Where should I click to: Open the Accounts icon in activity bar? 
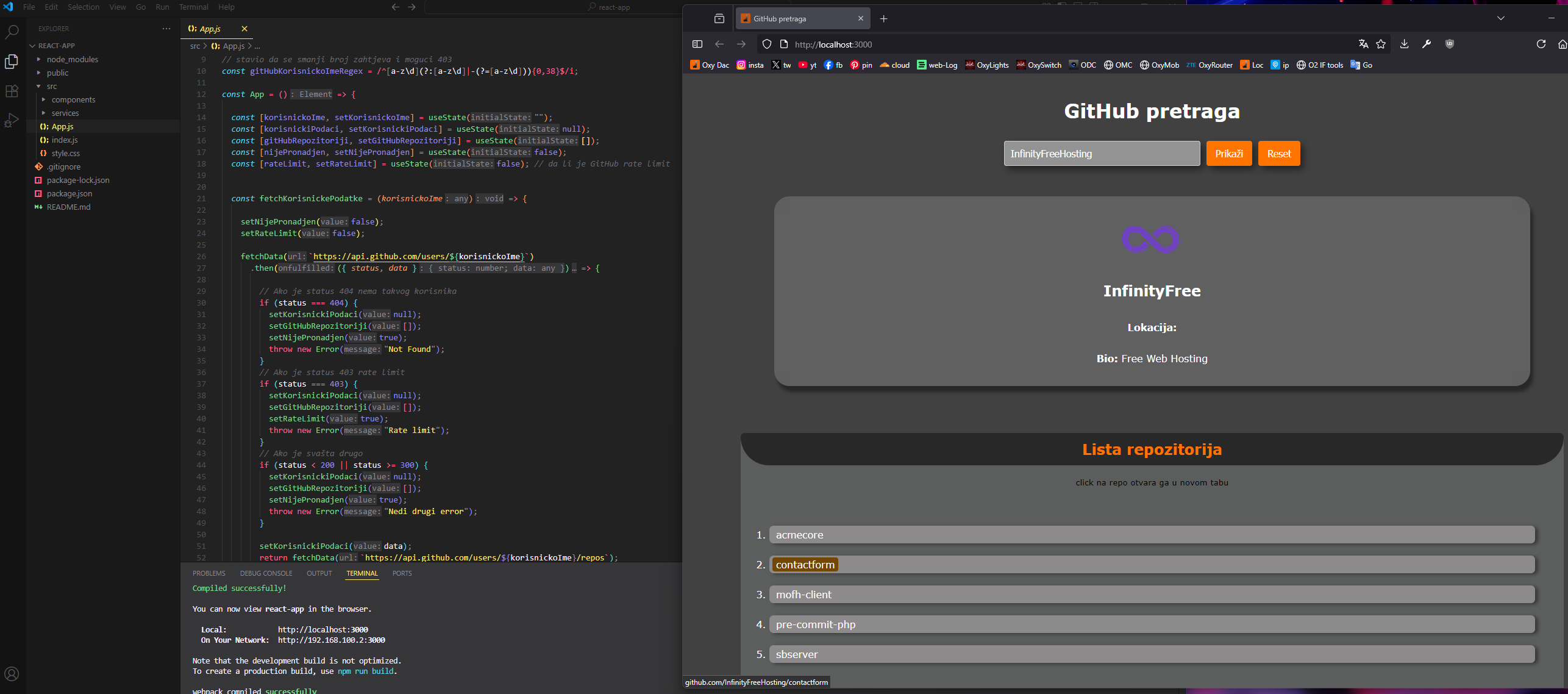pyautogui.click(x=12, y=674)
